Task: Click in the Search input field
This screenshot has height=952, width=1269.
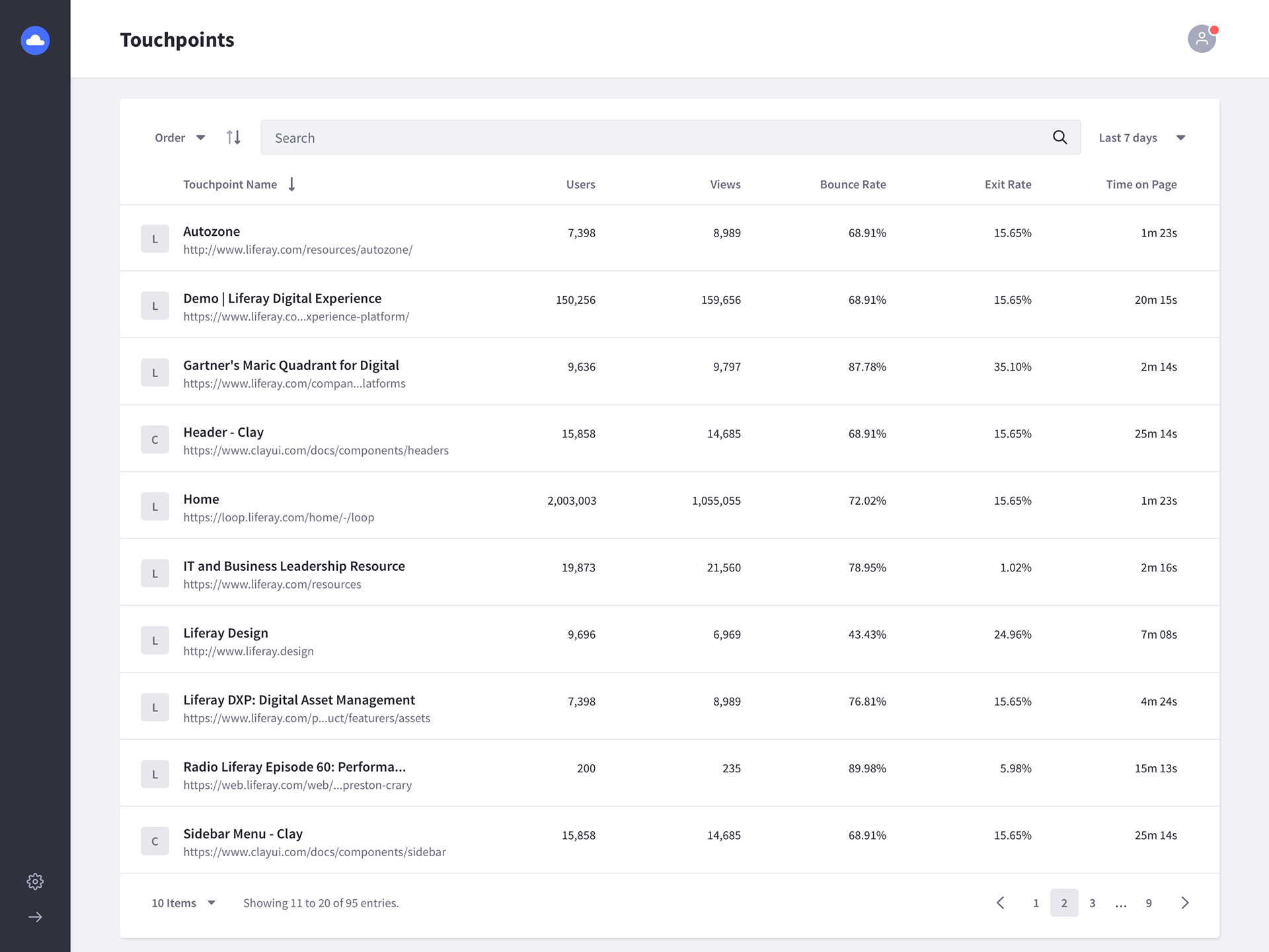Action: point(670,137)
